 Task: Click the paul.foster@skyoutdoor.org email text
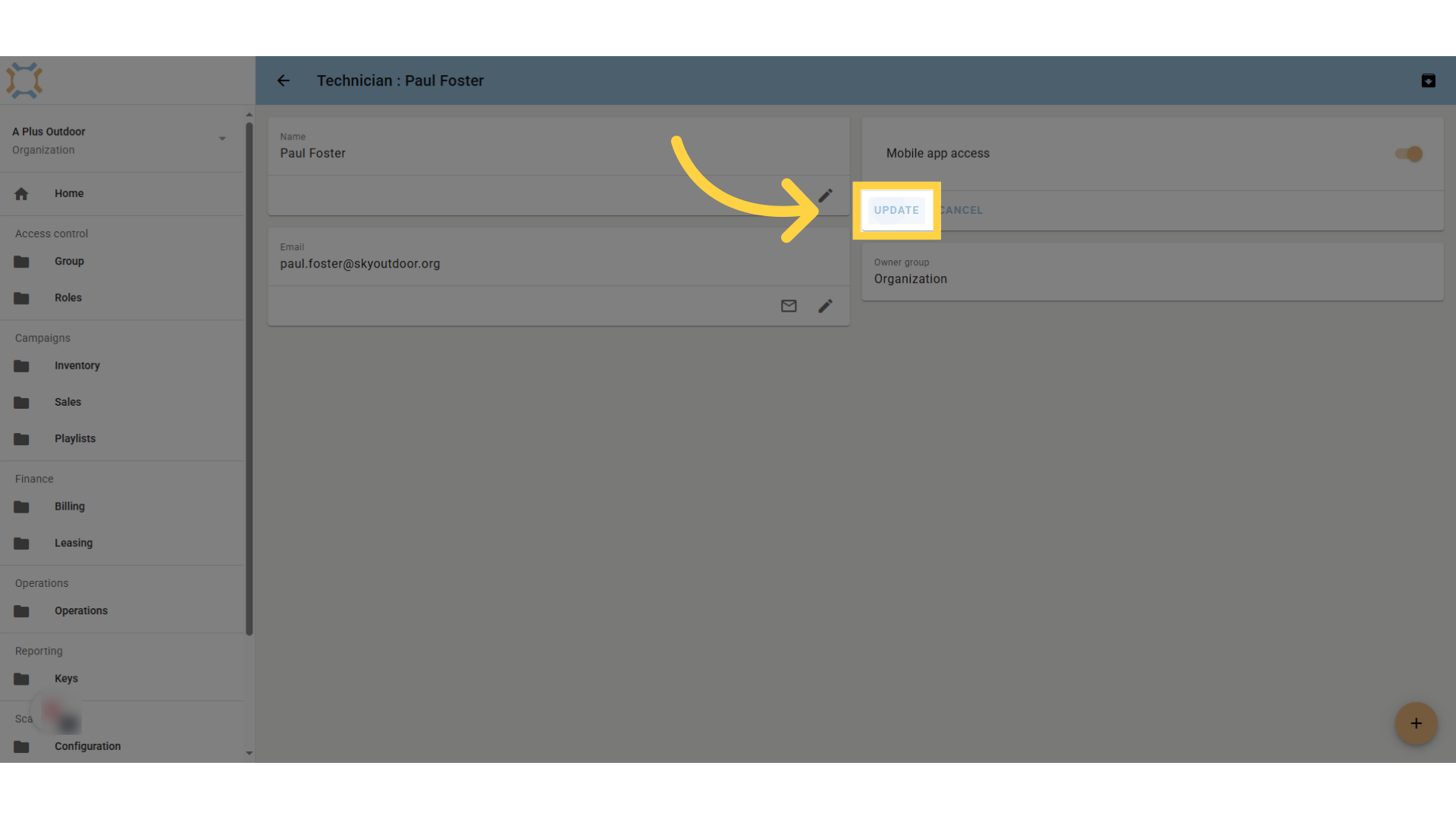pyautogui.click(x=360, y=264)
